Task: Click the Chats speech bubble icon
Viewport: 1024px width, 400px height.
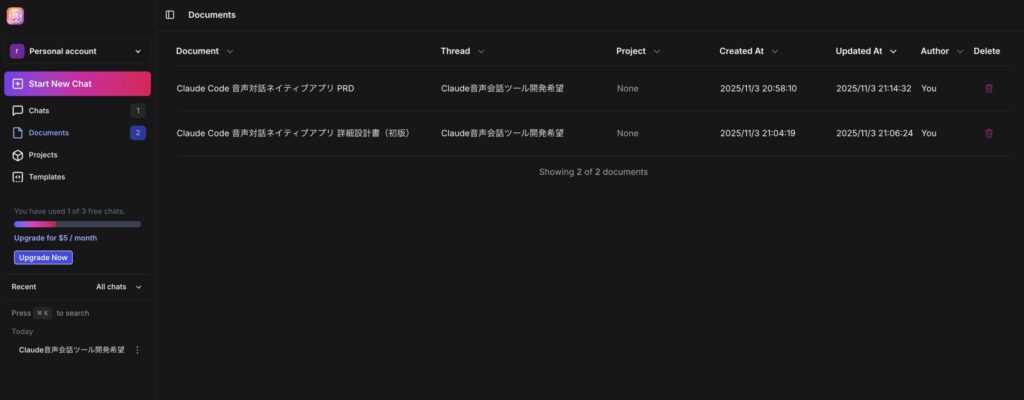Action: 18,110
